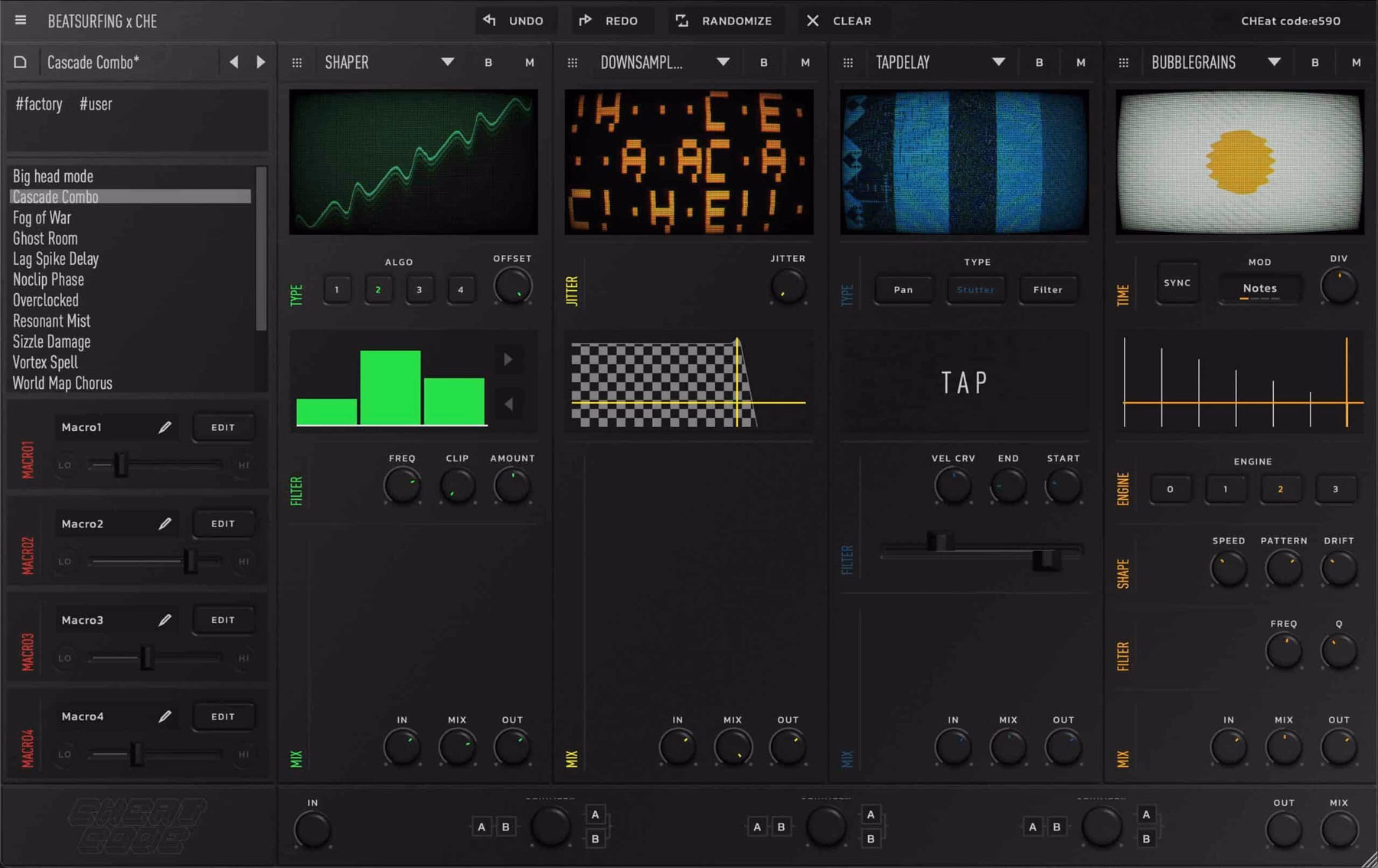Screen dimensions: 1378x868
Task: Open the hamburger menu icon
Action: point(21,20)
